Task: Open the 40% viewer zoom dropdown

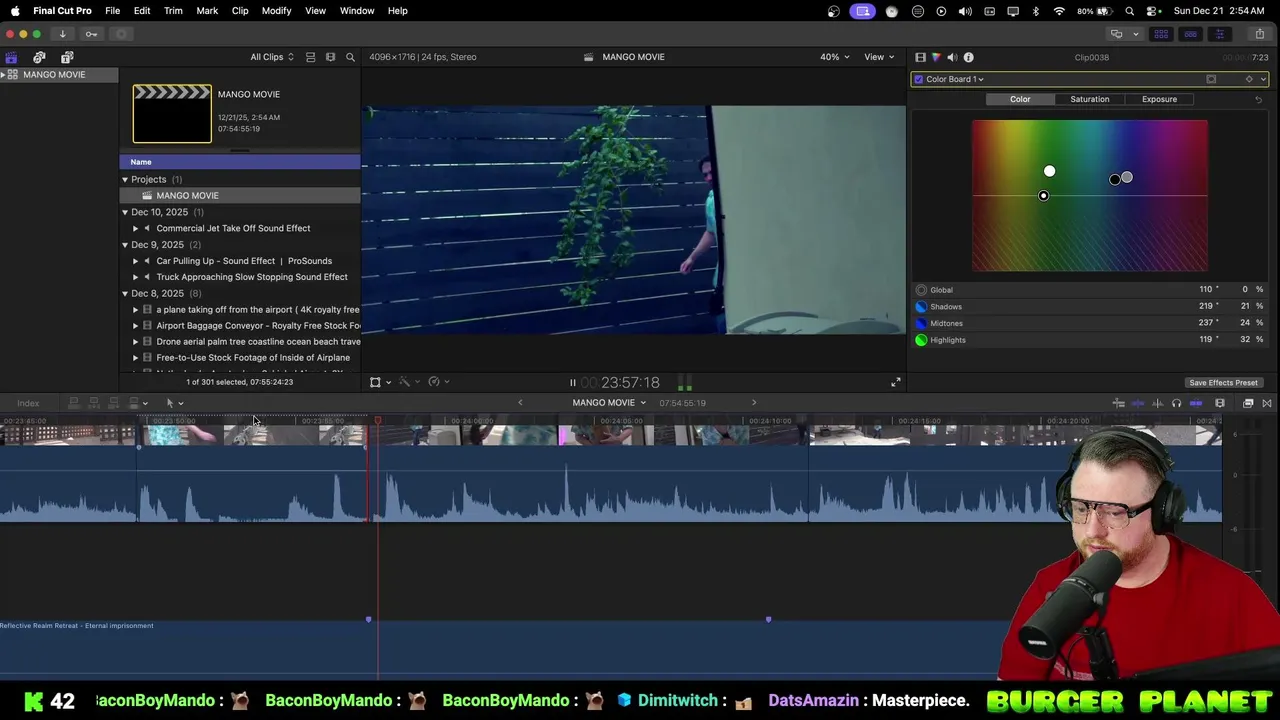Action: tap(834, 57)
